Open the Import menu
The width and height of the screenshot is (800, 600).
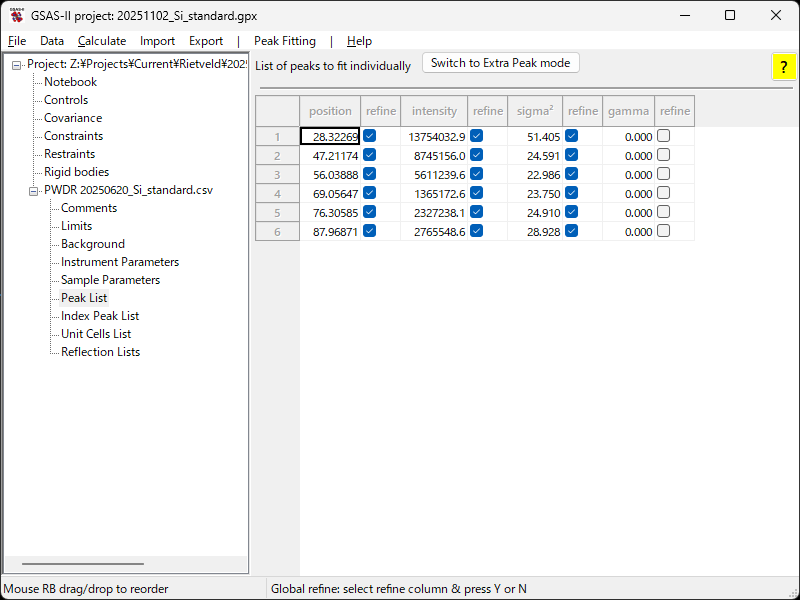click(x=157, y=41)
